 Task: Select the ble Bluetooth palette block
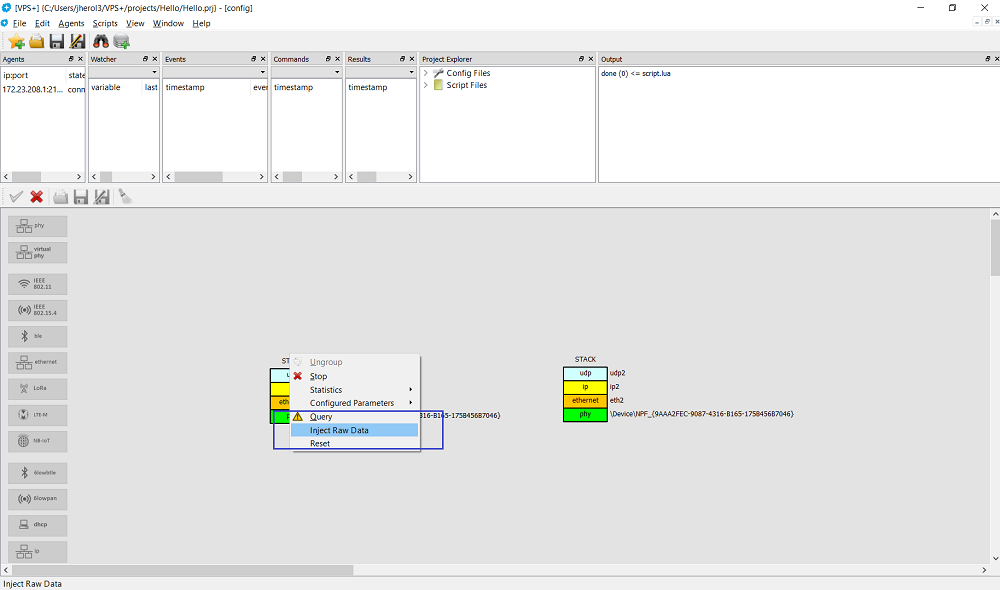click(38, 337)
